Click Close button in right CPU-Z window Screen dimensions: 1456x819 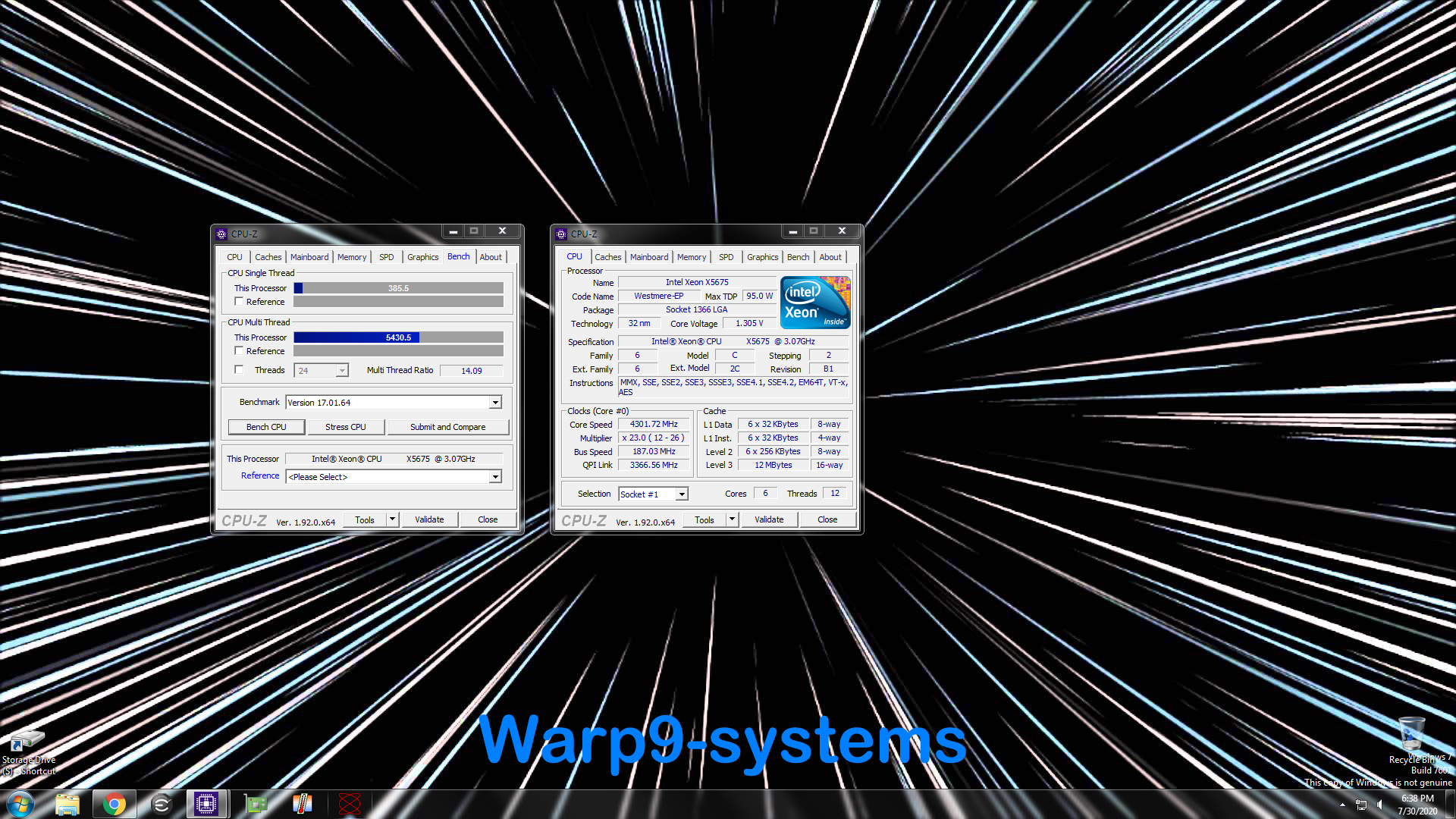[827, 519]
